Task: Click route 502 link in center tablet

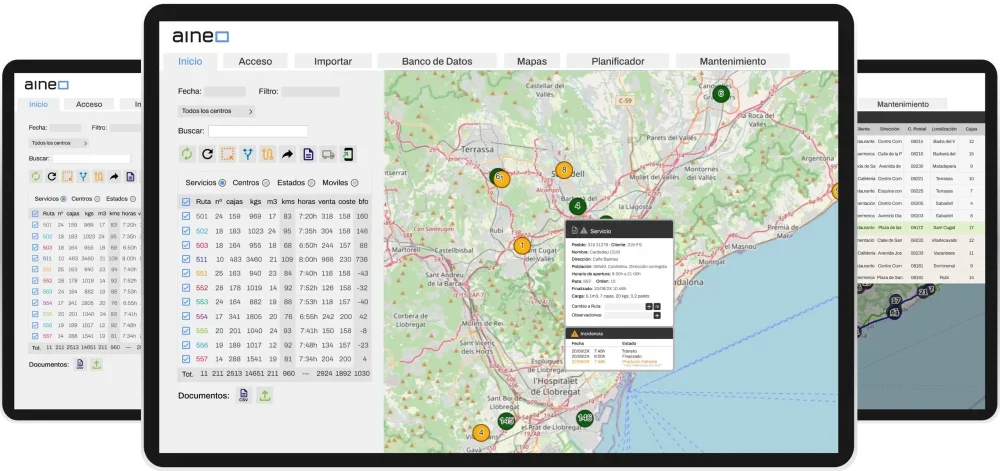Action: [202, 231]
